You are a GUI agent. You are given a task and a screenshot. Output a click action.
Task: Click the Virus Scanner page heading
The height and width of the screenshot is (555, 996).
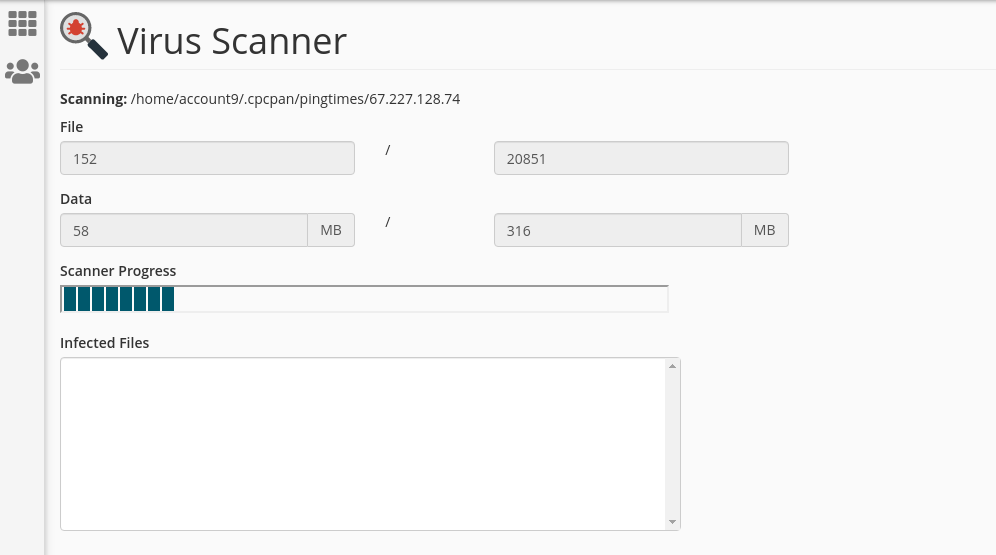click(x=232, y=41)
